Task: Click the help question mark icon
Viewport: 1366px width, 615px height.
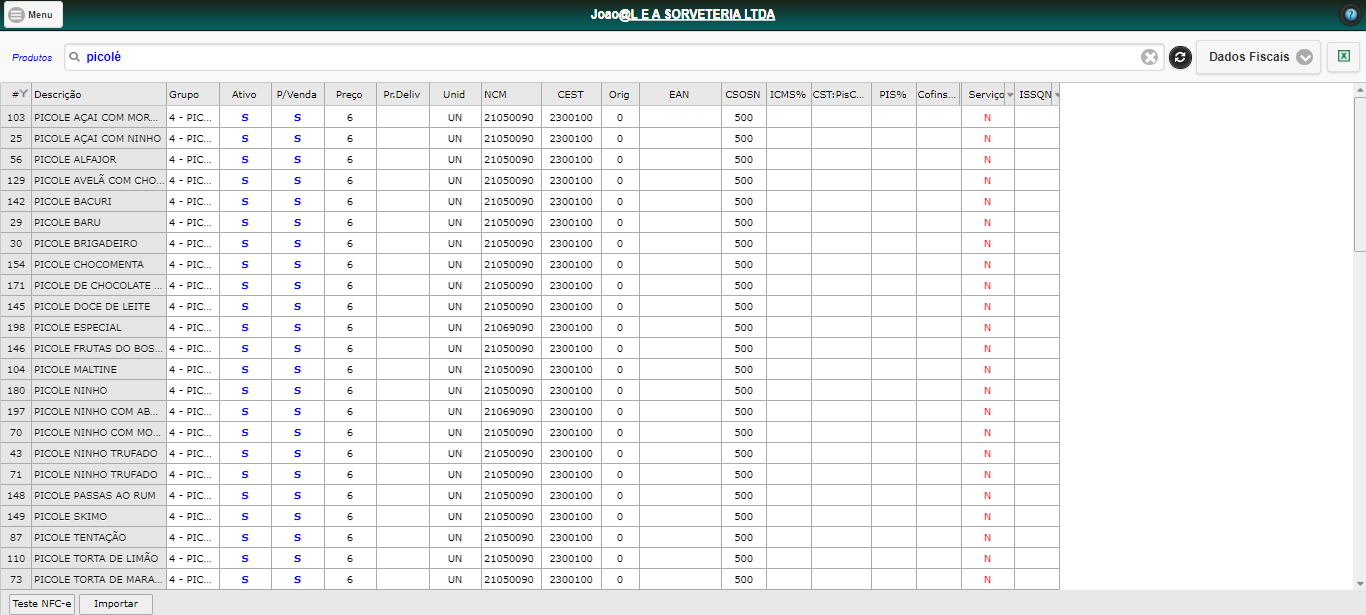Action: click(x=1350, y=15)
